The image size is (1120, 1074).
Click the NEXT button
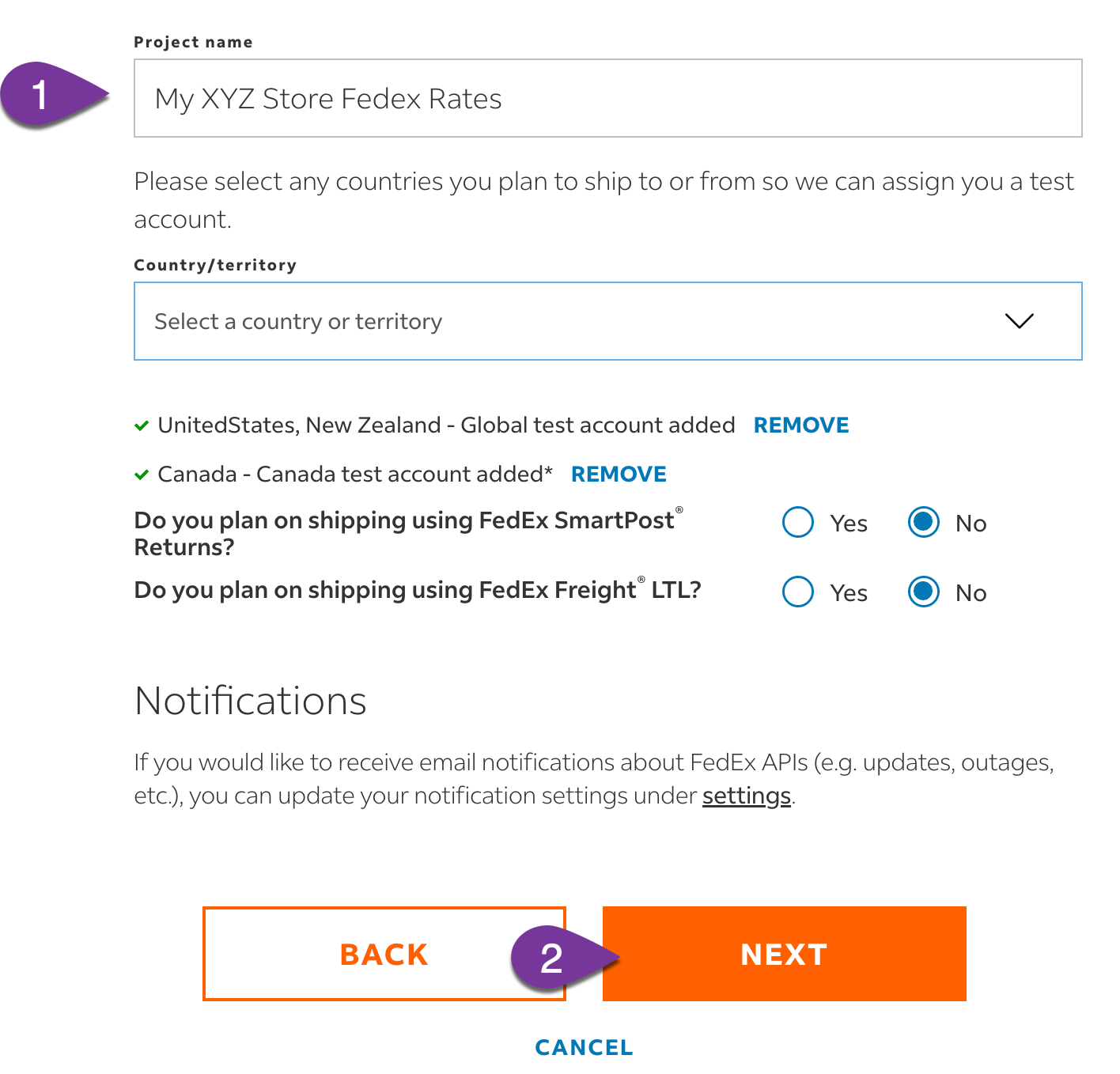785,954
